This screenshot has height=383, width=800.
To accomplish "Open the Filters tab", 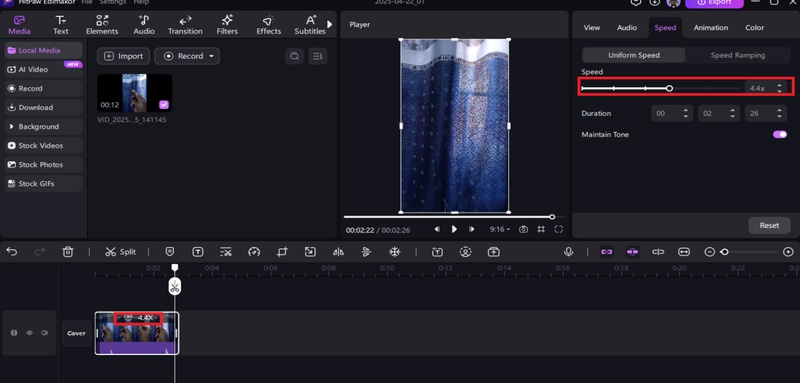I will pos(227,25).
